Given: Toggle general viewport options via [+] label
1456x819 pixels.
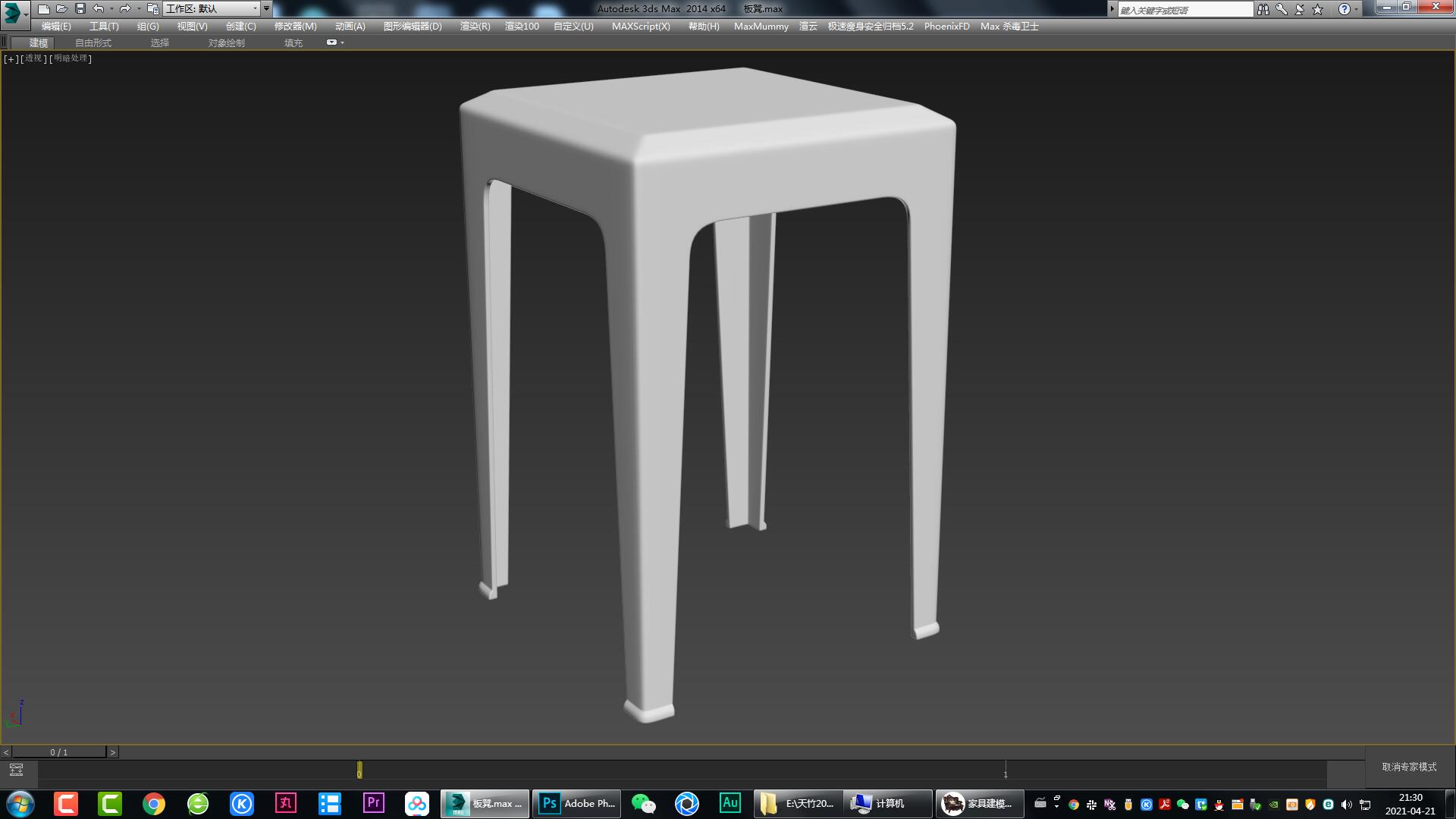Looking at the screenshot, I should [x=10, y=58].
